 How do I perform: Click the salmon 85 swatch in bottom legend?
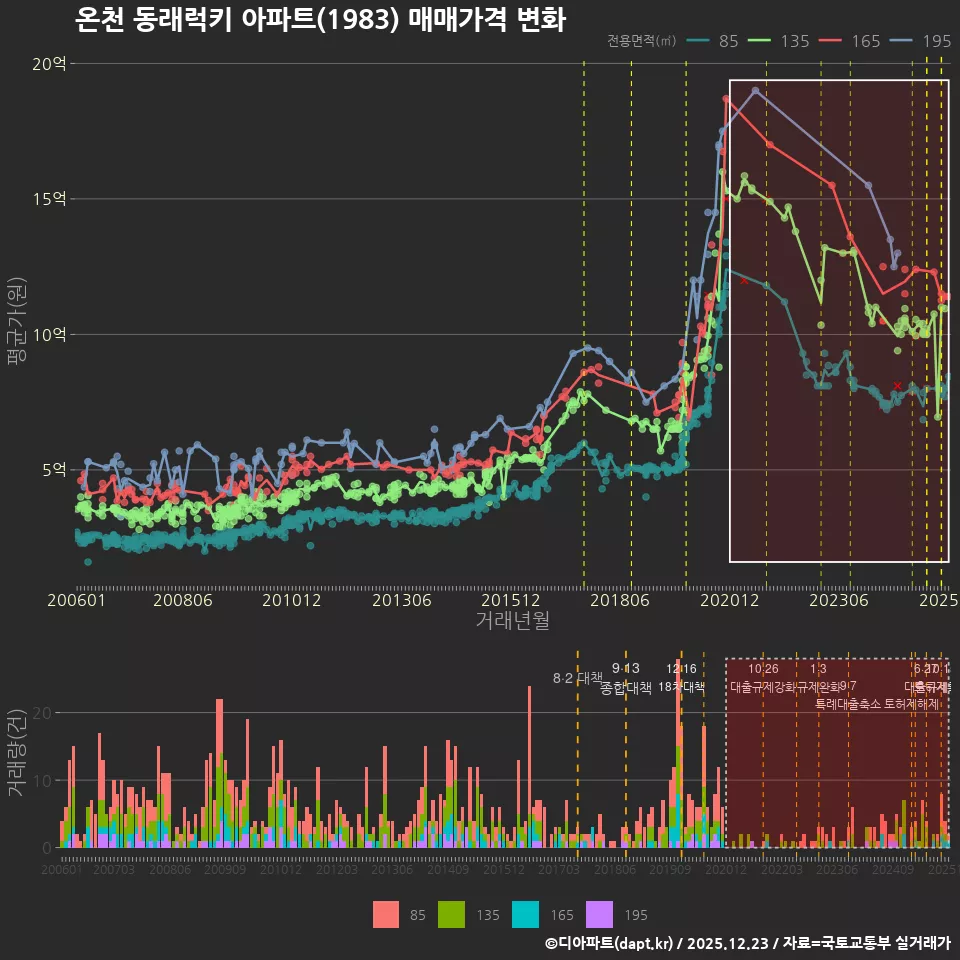385,914
